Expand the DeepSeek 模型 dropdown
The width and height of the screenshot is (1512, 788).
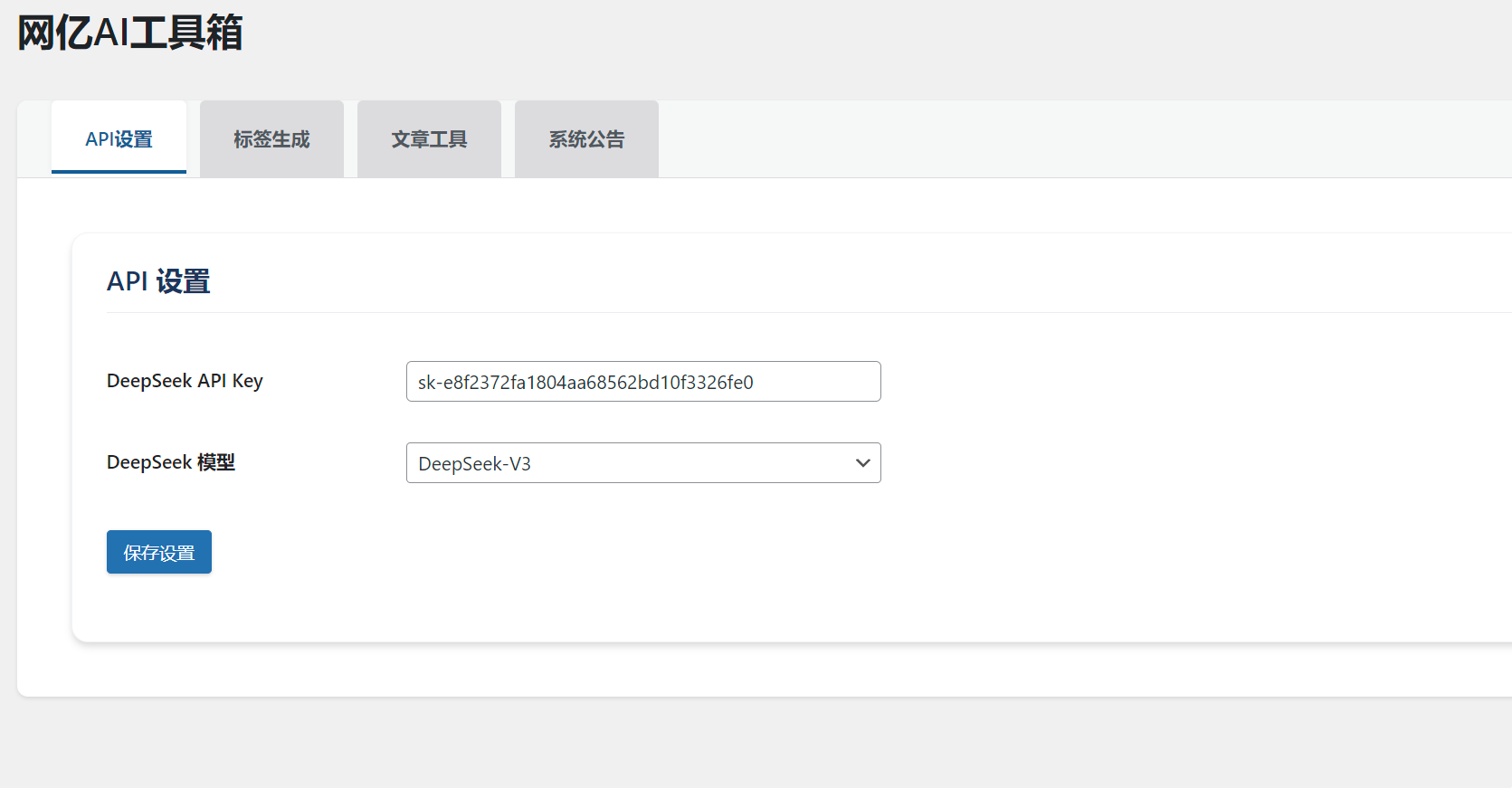pos(642,463)
